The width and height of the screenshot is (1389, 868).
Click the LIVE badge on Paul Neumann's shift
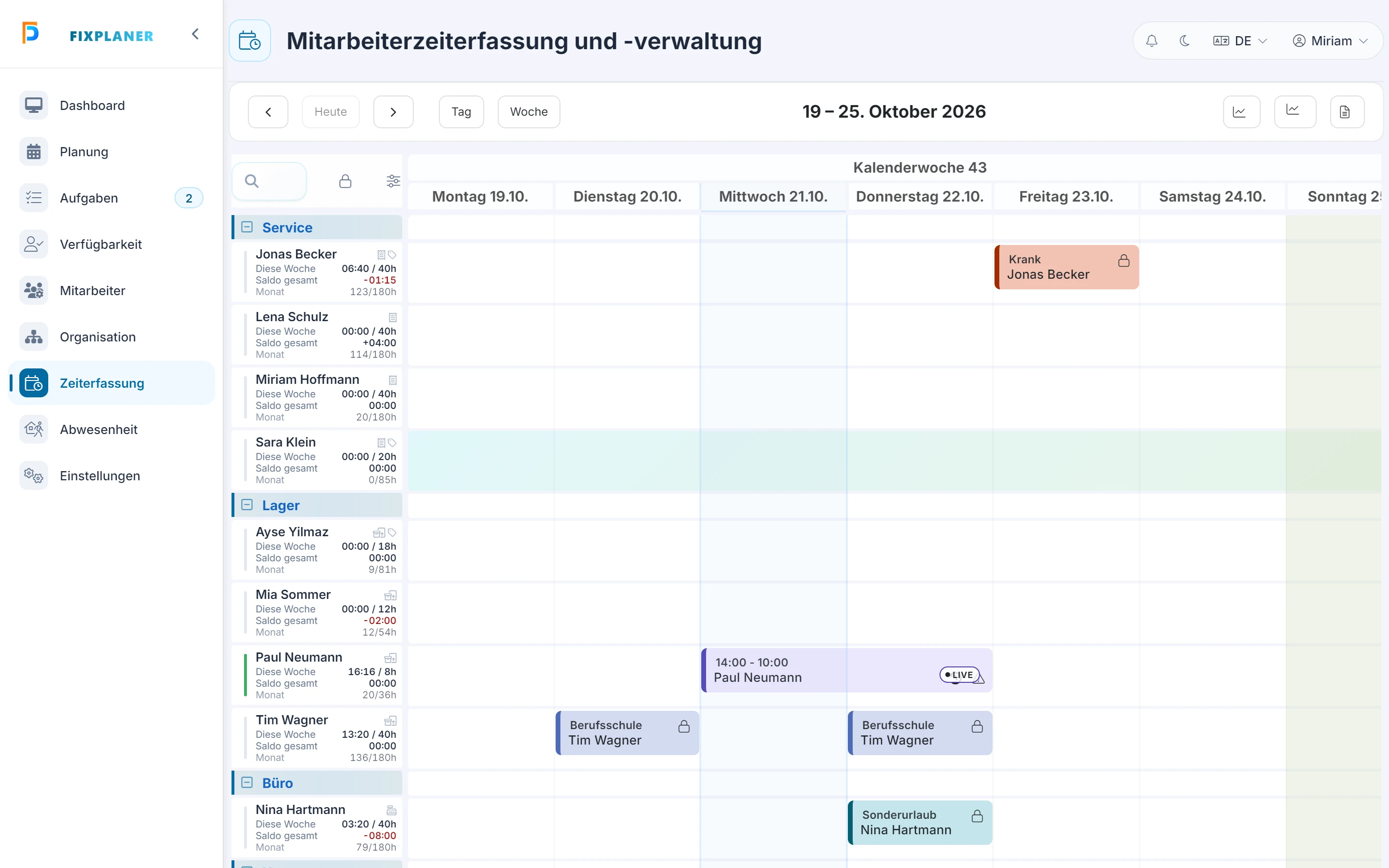click(x=959, y=675)
